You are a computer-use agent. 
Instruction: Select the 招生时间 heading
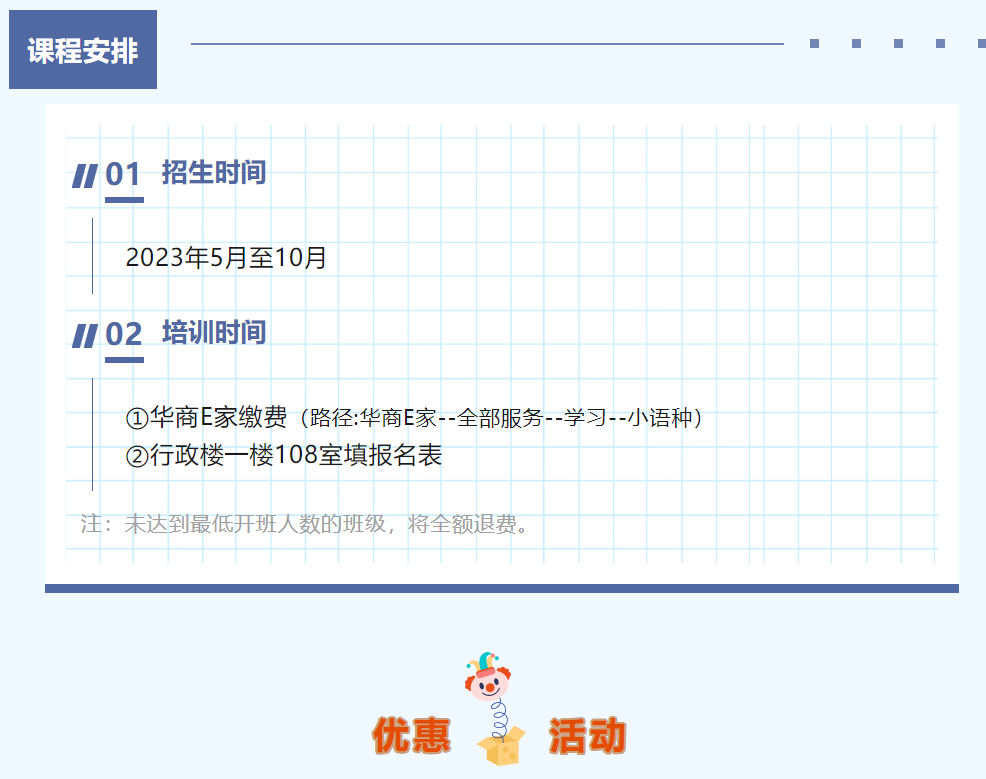(x=214, y=172)
